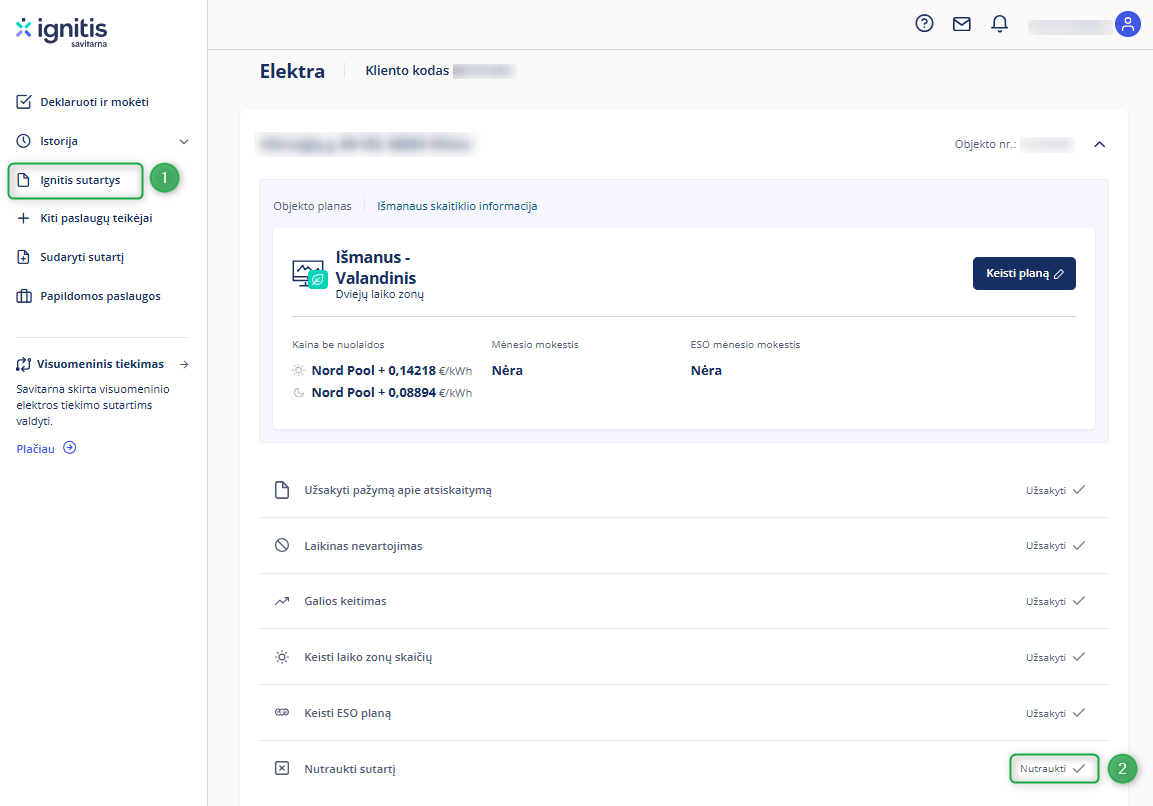Open Papildomos paslaugos in the sidebar

(100, 296)
